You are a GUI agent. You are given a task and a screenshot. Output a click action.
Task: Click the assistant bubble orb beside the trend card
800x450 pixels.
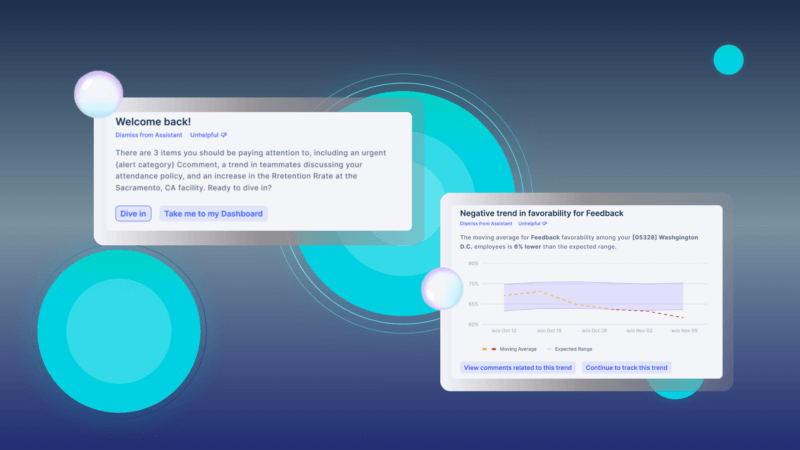pyautogui.click(x=442, y=288)
